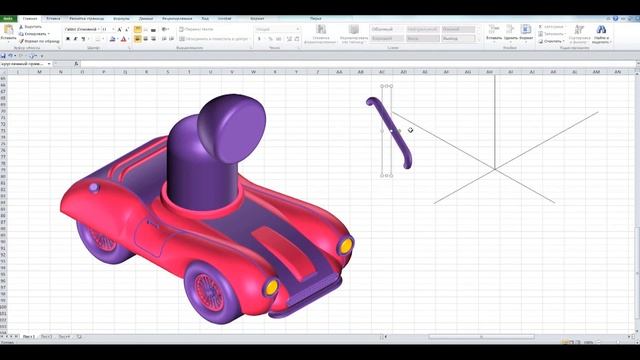Apply the Обычный cell style
Viewport: 640px width, 360px height.
point(387,29)
